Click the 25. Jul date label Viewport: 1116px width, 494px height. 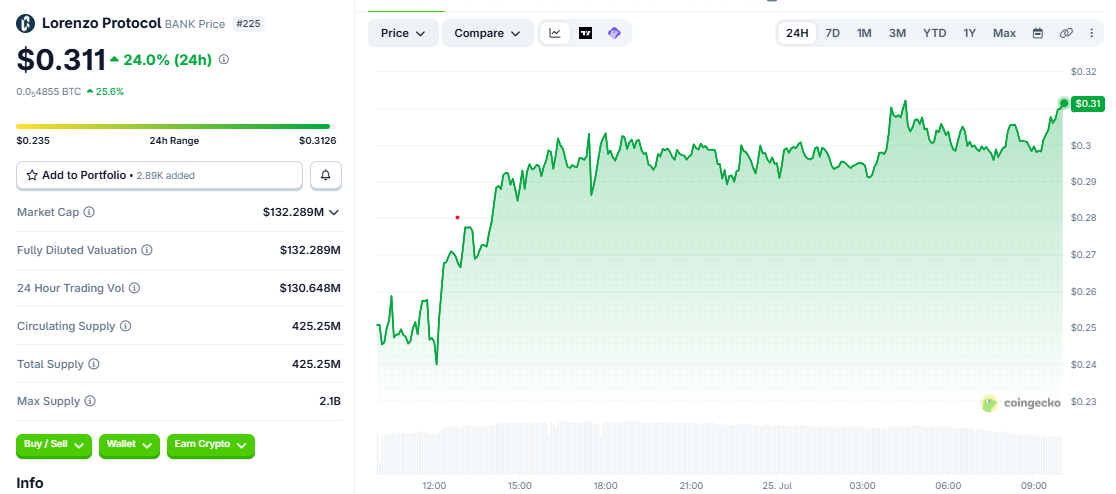[777, 485]
